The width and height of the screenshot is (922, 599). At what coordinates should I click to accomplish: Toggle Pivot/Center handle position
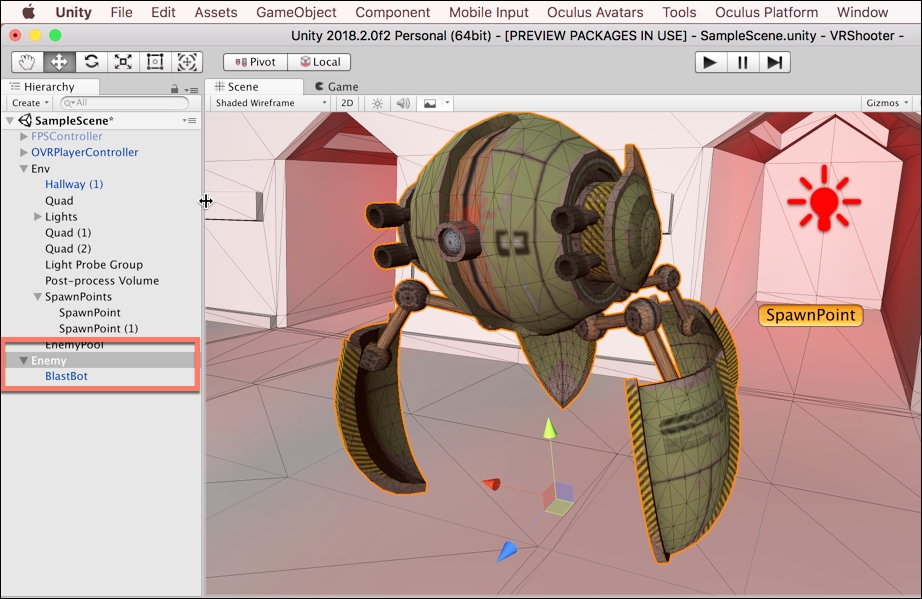point(255,62)
